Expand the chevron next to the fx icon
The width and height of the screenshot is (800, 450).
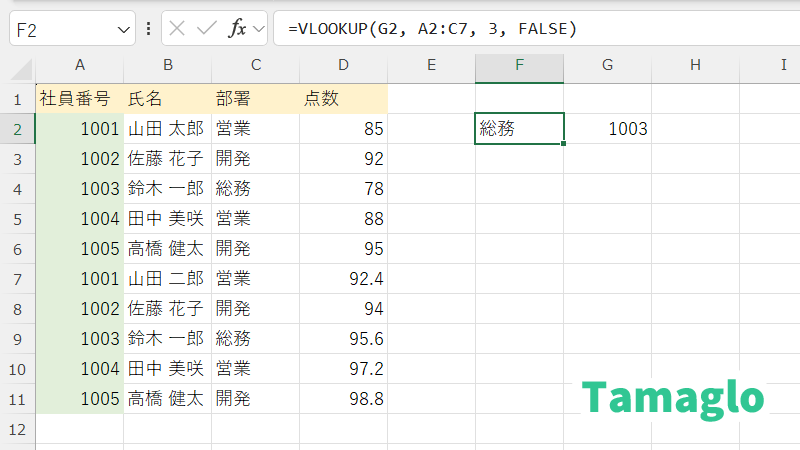[259, 29]
